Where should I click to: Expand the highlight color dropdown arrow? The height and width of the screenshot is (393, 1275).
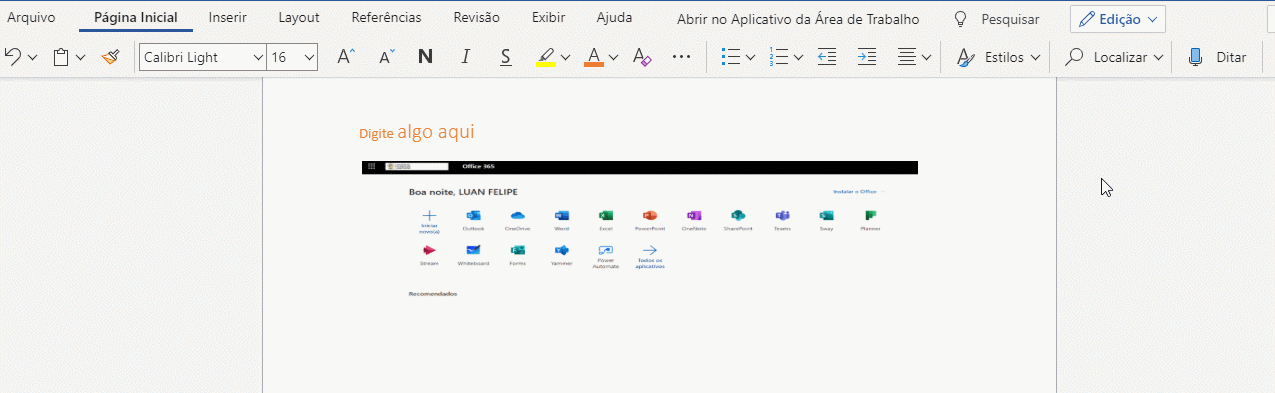tap(566, 58)
